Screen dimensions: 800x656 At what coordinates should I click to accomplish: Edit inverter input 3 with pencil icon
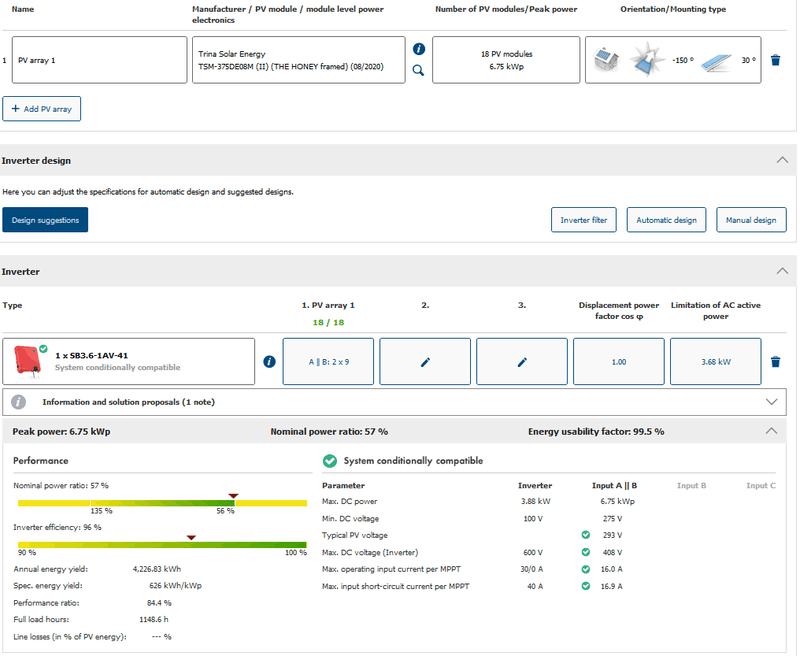(522, 362)
